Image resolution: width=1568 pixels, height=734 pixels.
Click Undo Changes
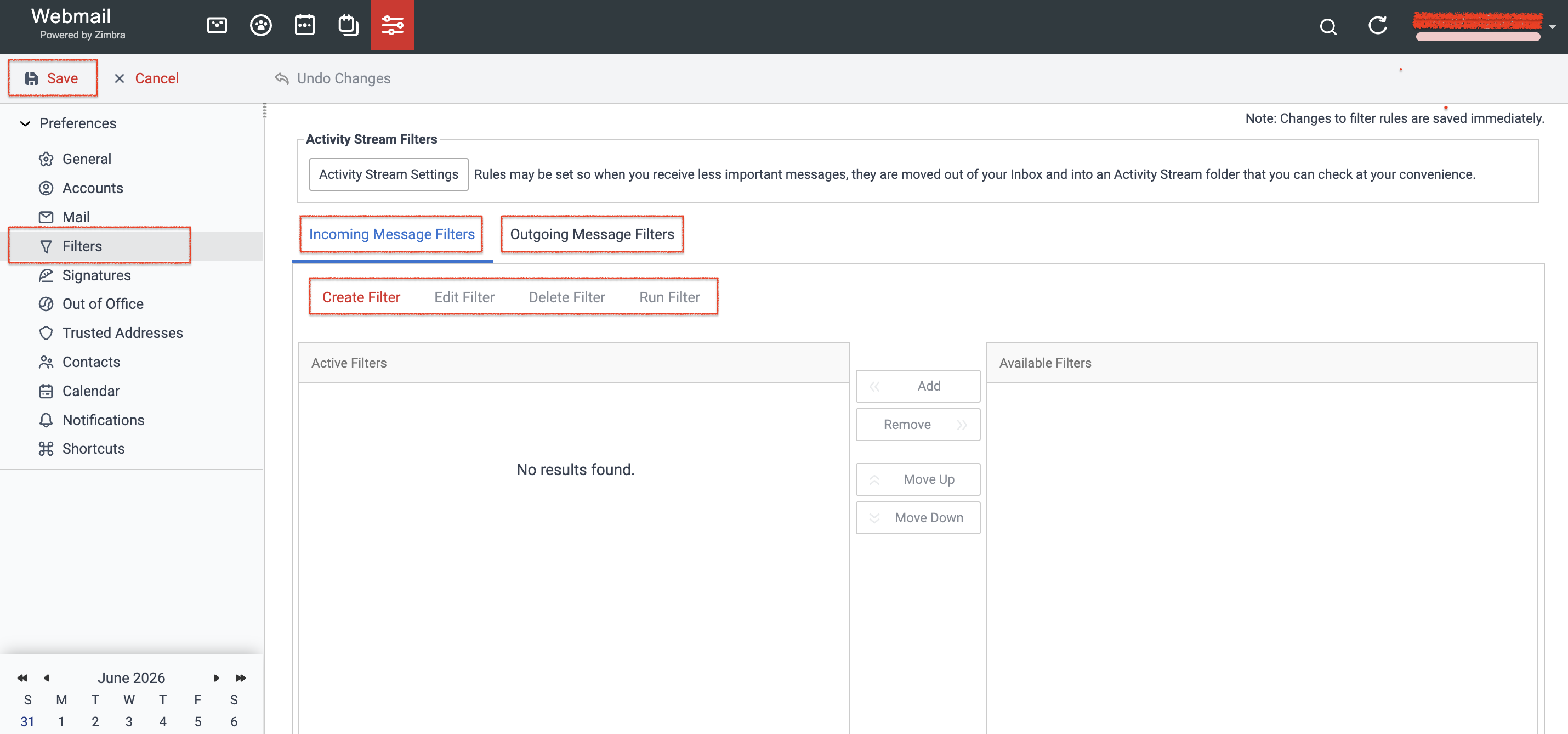pos(332,78)
